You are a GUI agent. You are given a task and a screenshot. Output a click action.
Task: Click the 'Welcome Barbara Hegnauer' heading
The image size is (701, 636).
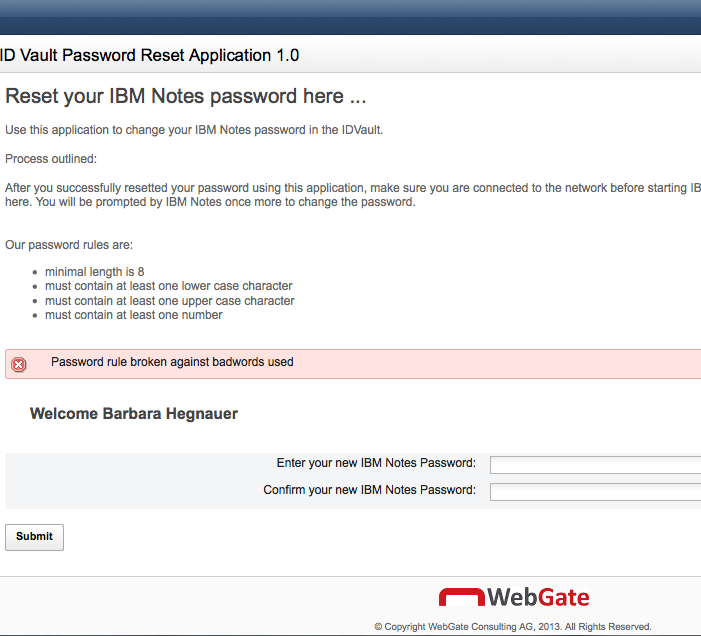click(x=134, y=413)
